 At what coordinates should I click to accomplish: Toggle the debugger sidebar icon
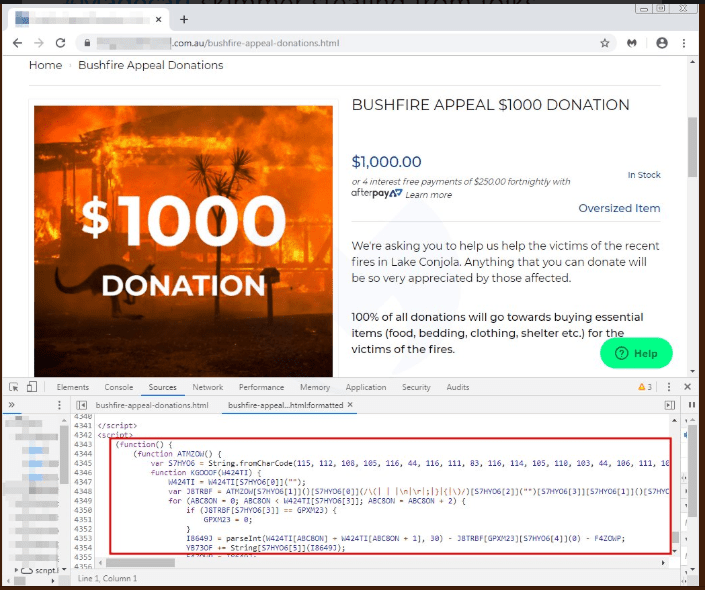(x=670, y=405)
